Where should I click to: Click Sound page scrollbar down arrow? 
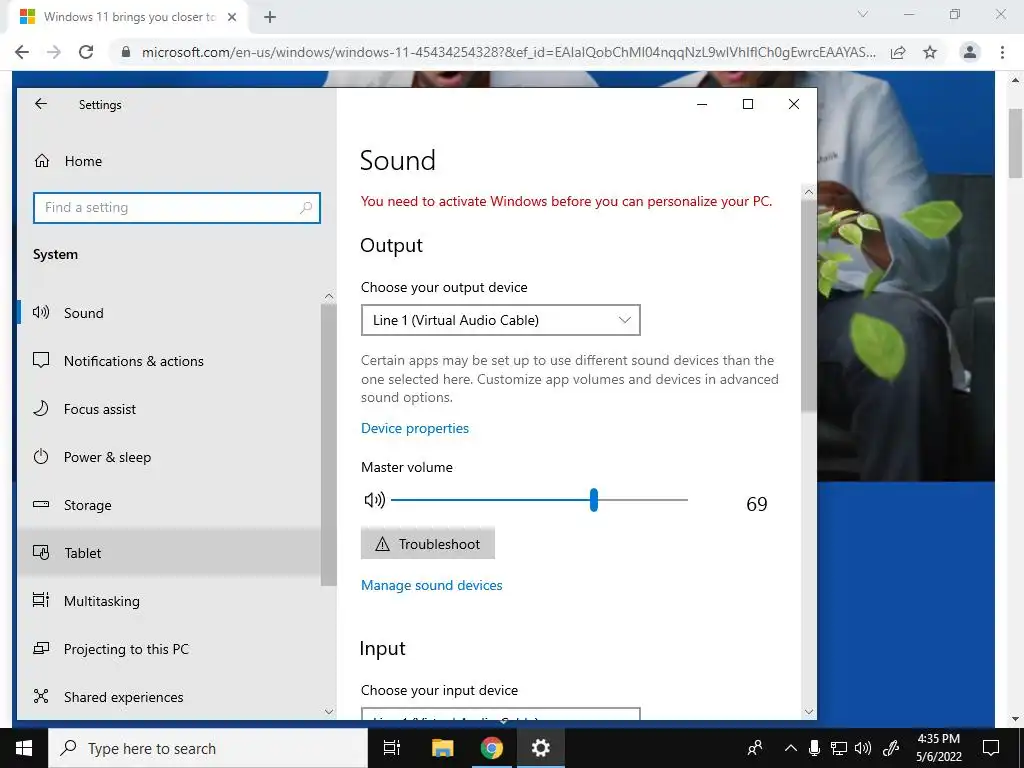tap(809, 712)
